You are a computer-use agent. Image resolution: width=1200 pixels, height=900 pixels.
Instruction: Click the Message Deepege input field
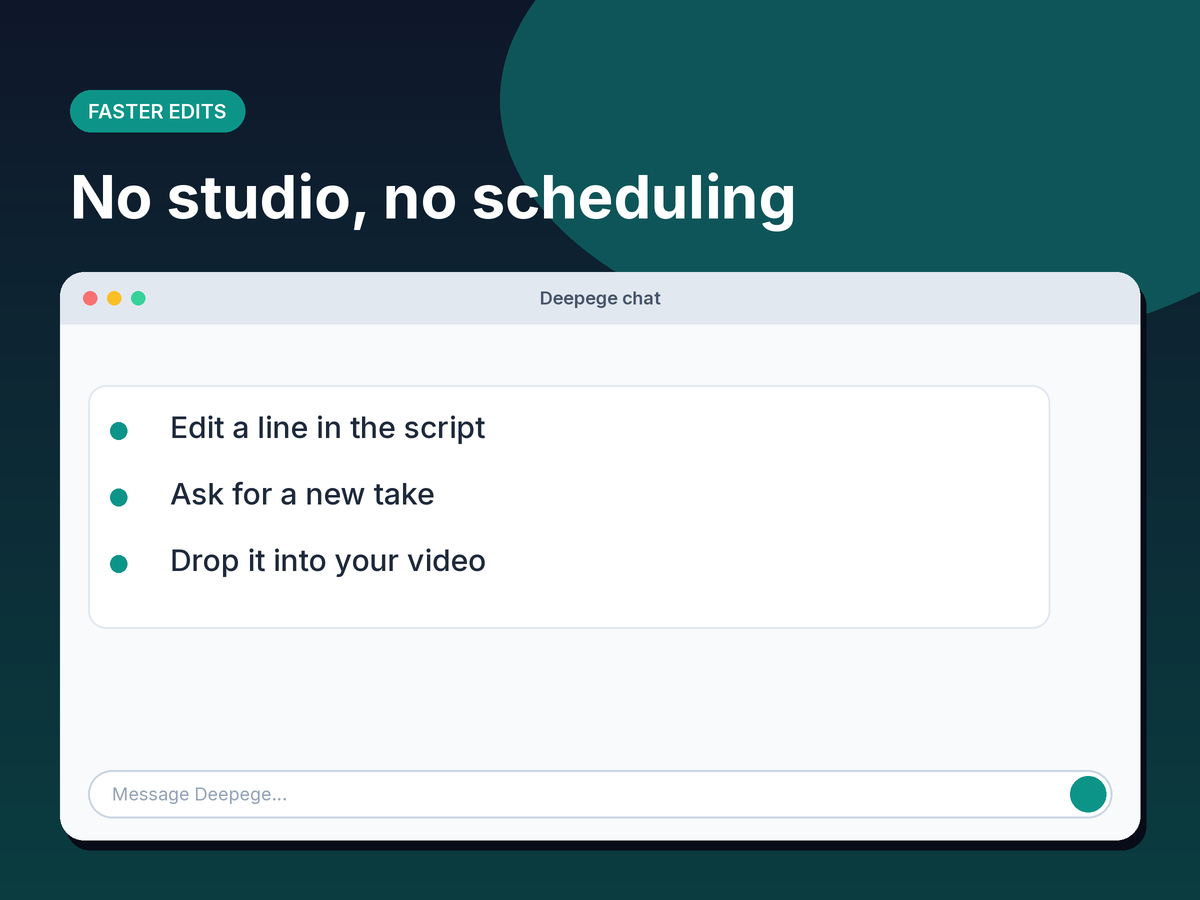[x=600, y=794]
